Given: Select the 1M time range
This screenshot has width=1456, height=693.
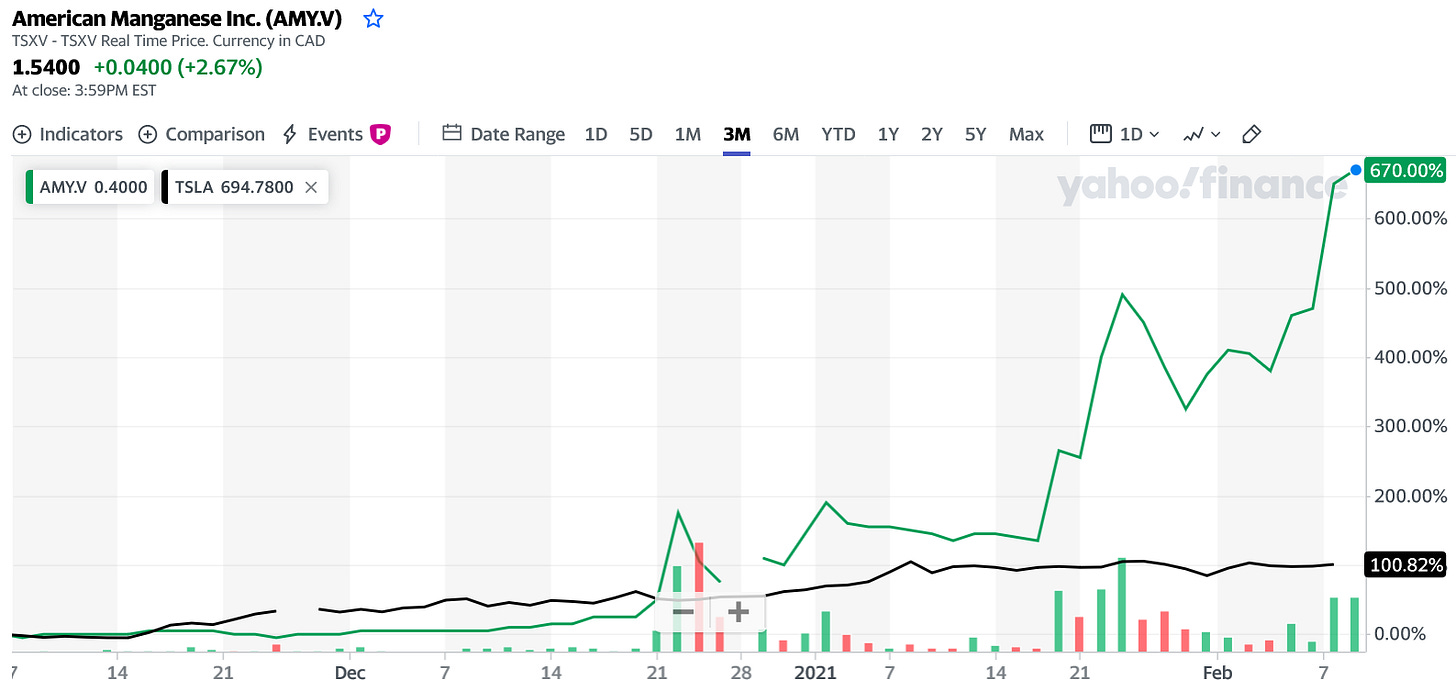Looking at the screenshot, I should point(688,134).
